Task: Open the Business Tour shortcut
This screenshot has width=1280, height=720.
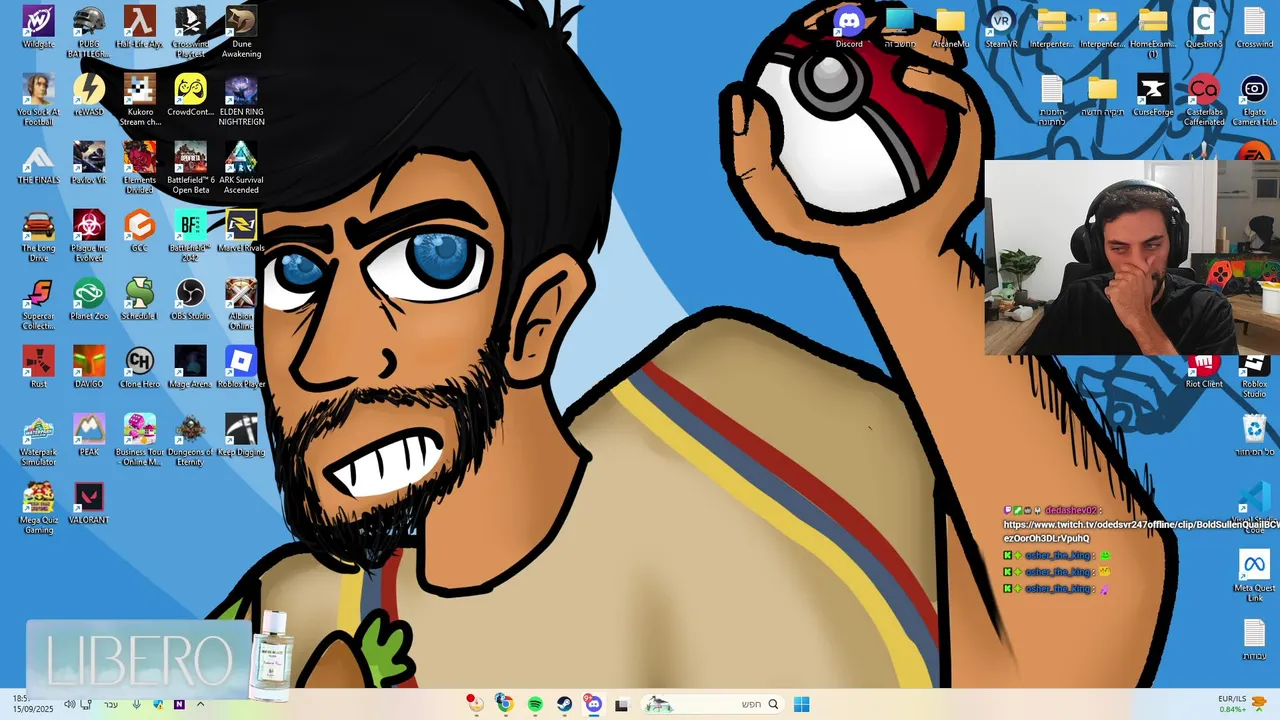Action: coord(139,440)
